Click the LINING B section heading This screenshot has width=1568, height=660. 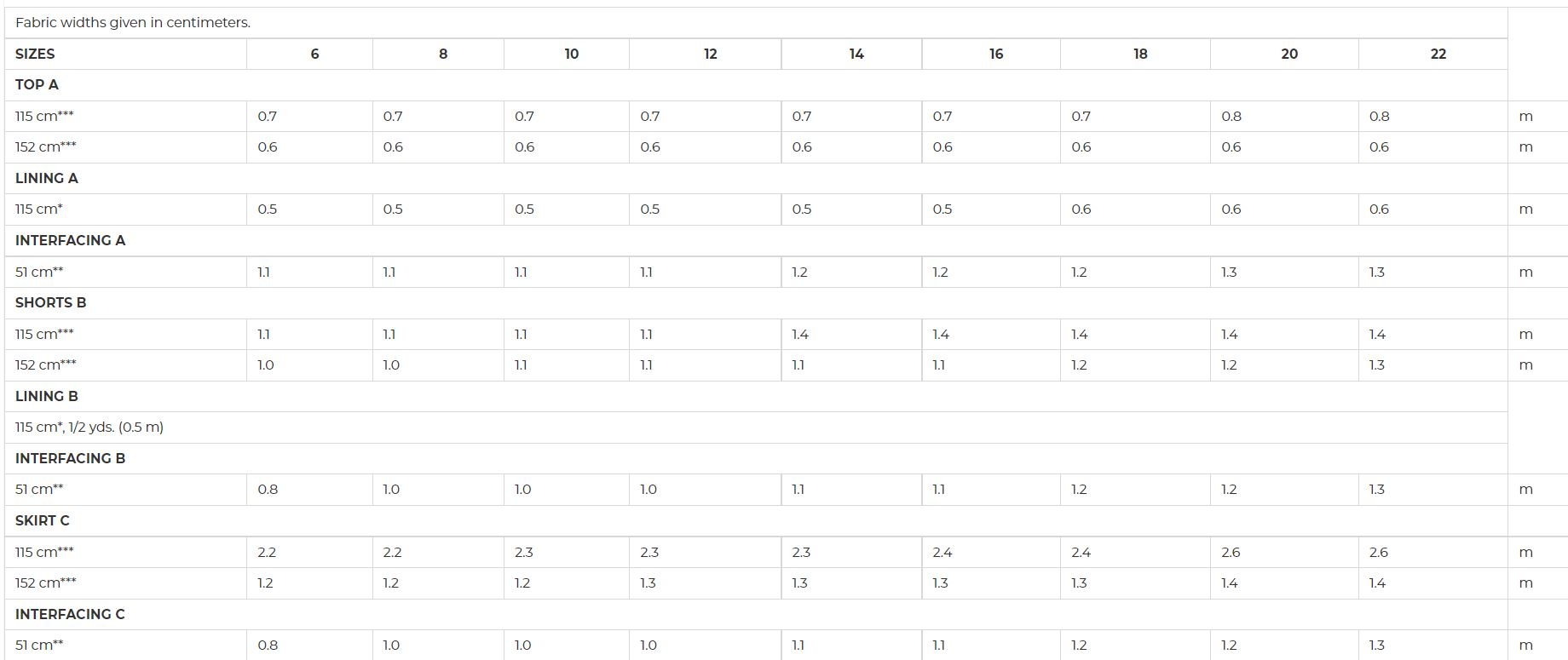coord(47,396)
